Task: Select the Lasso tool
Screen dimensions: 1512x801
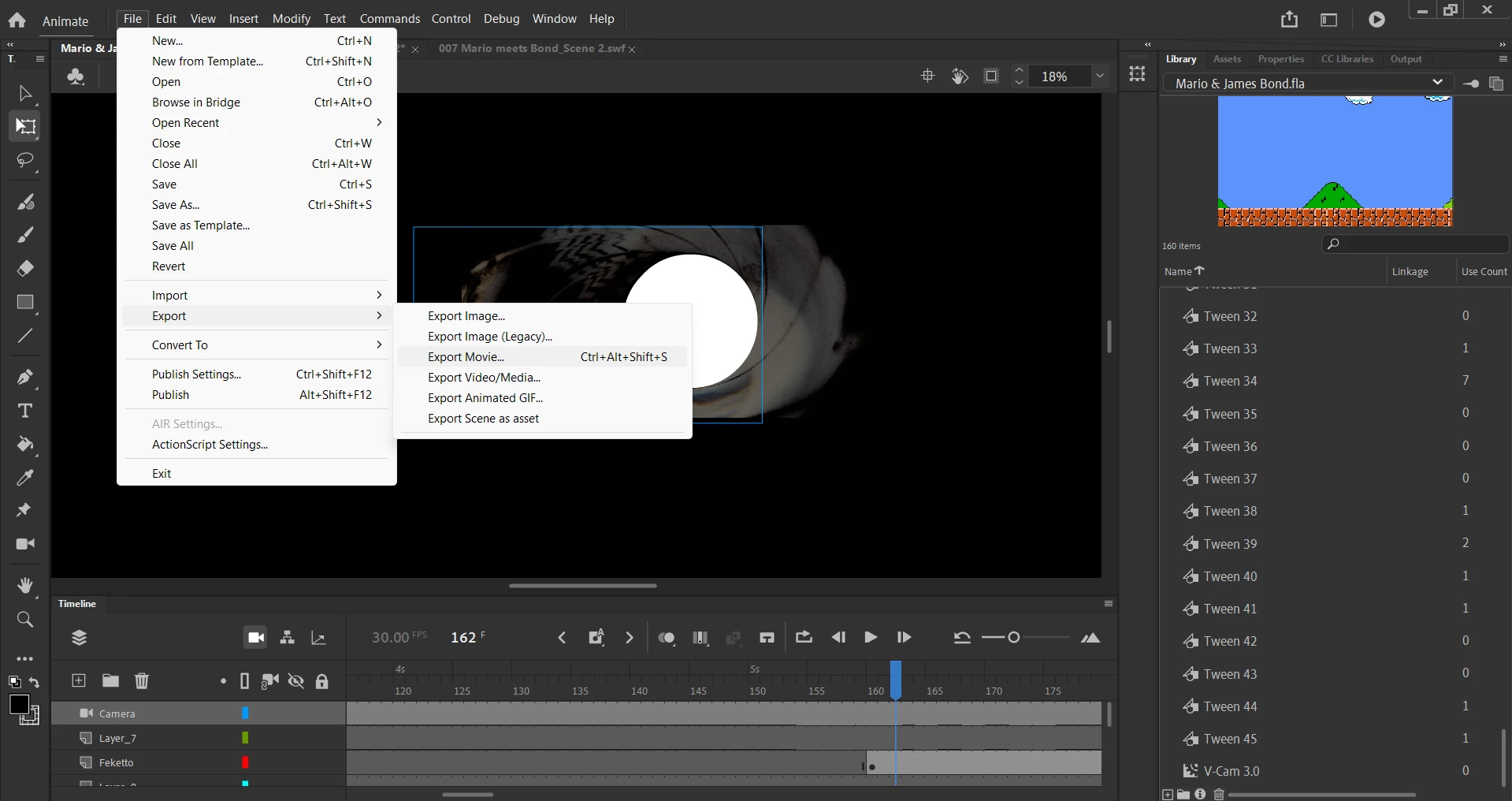Action: tap(25, 161)
